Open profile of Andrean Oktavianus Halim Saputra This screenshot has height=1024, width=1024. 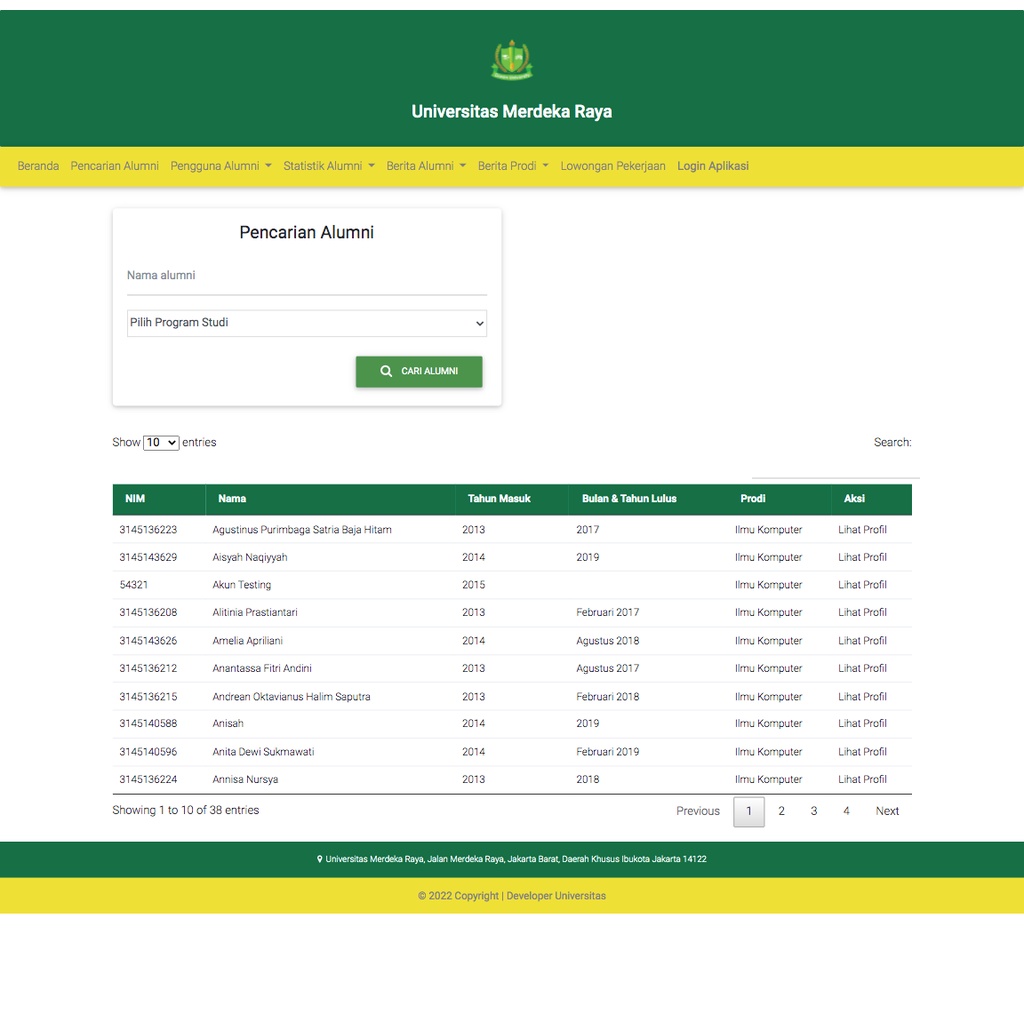point(862,697)
